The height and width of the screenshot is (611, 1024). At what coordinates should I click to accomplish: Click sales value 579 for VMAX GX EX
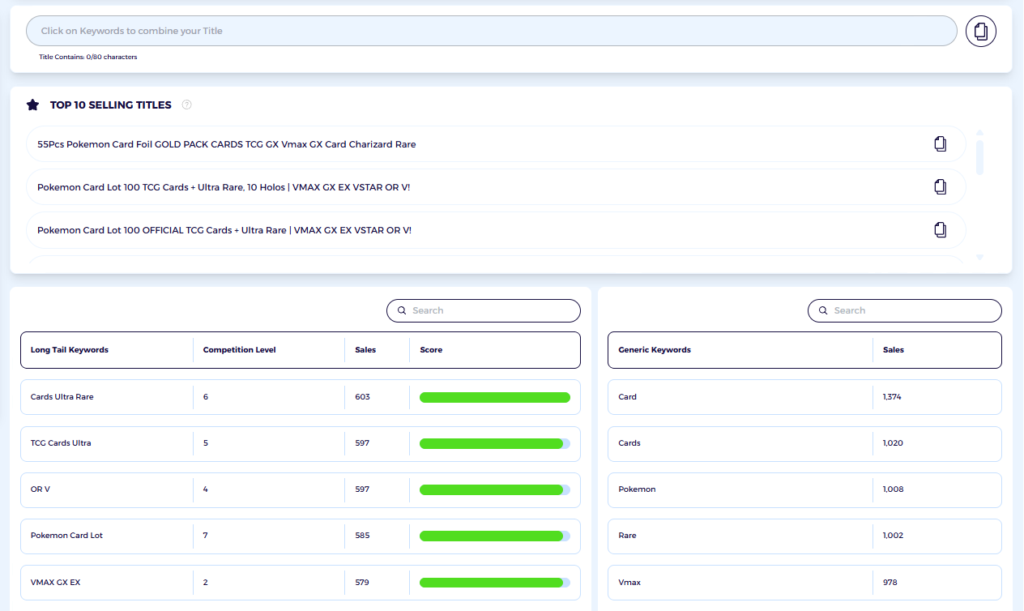coord(362,582)
